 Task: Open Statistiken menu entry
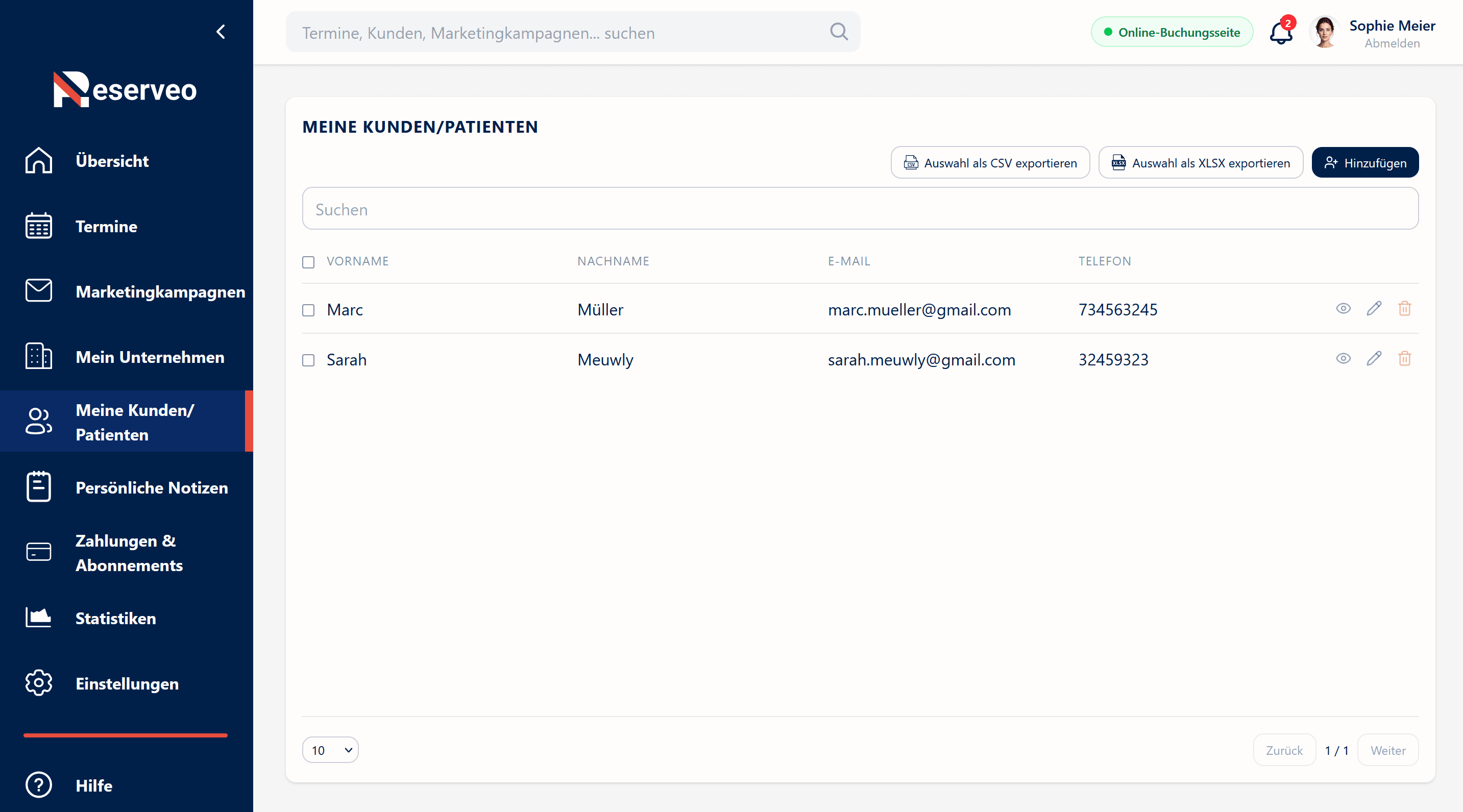coord(126,618)
